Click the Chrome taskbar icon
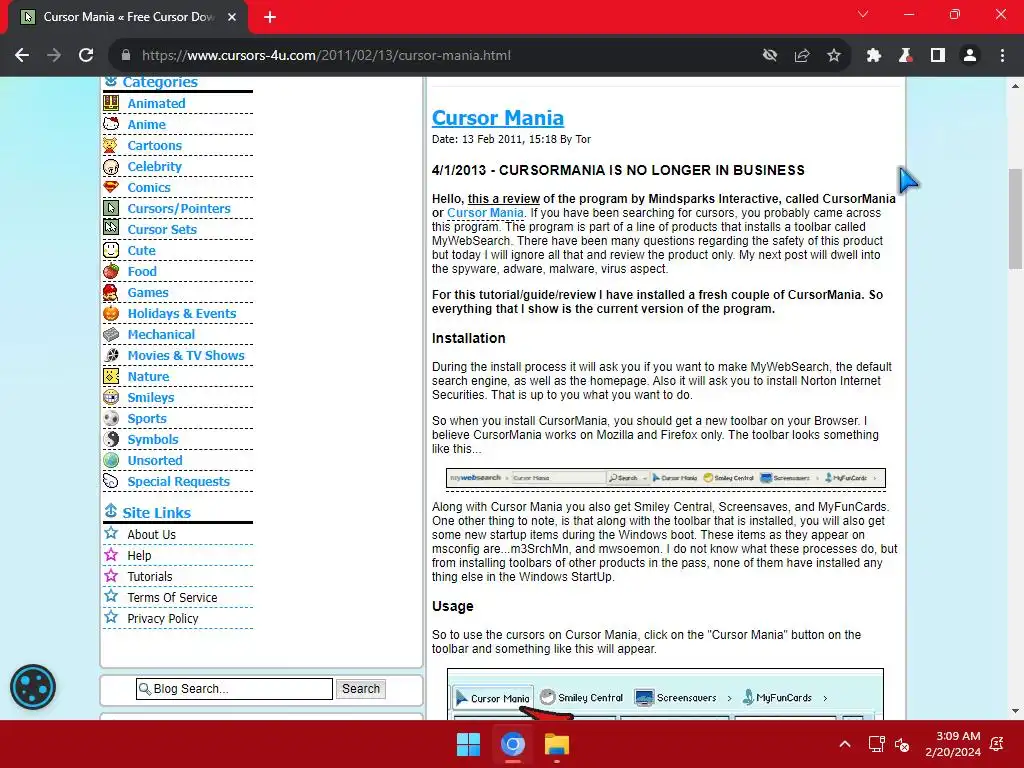The width and height of the screenshot is (1024, 768). click(x=513, y=744)
